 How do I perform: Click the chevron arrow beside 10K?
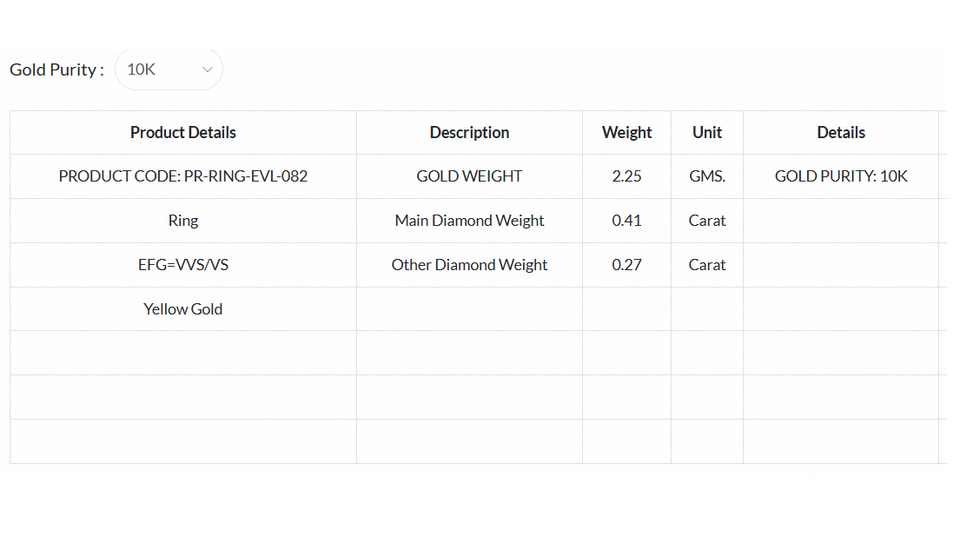(207, 70)
